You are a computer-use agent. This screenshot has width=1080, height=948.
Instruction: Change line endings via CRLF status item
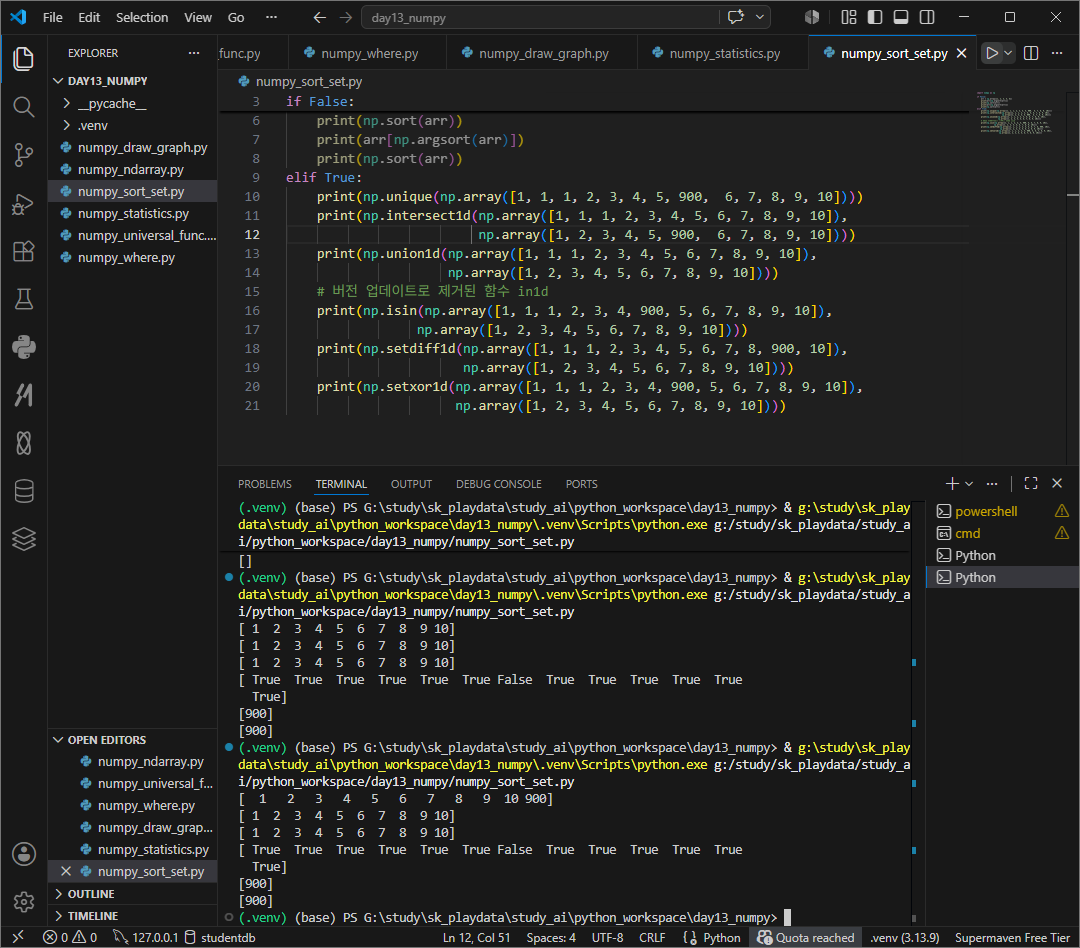[652, 937]
